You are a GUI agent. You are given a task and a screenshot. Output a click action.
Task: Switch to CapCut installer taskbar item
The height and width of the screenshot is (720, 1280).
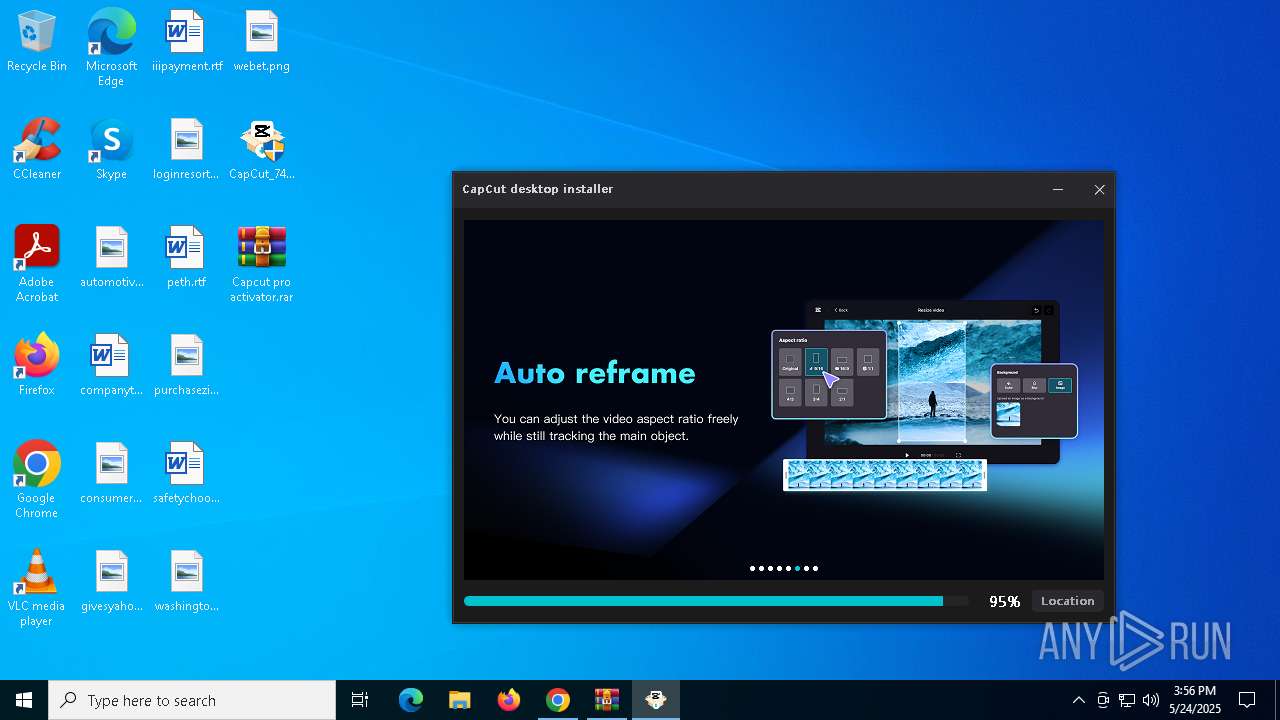[656, 700]
